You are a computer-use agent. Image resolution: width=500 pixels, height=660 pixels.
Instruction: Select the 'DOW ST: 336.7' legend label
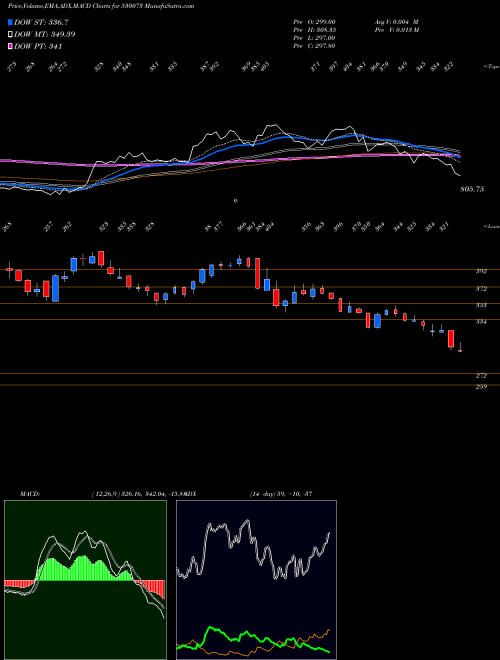(41, 22)
